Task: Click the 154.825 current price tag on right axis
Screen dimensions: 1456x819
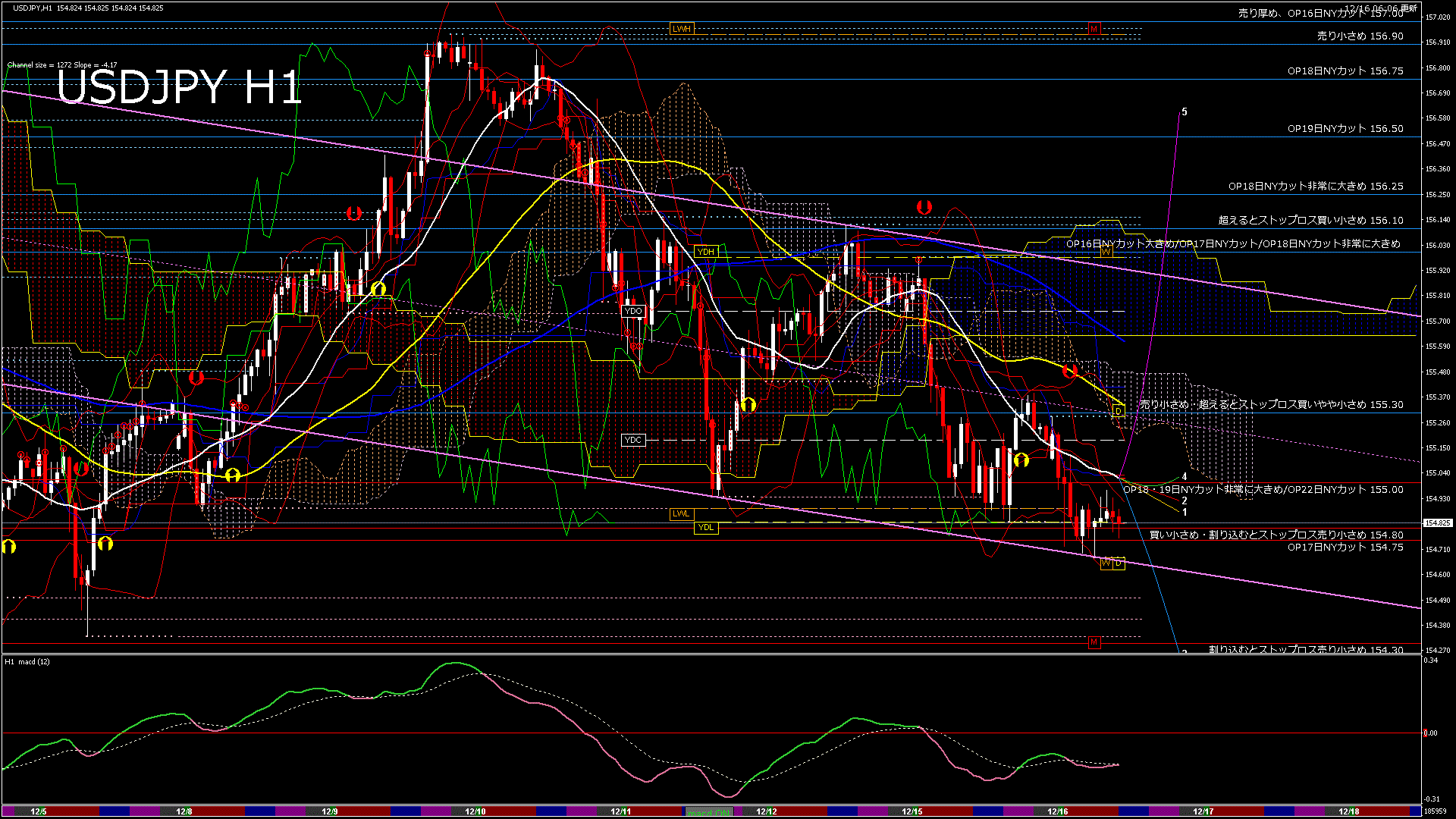Action: [x=1440, y=522]
